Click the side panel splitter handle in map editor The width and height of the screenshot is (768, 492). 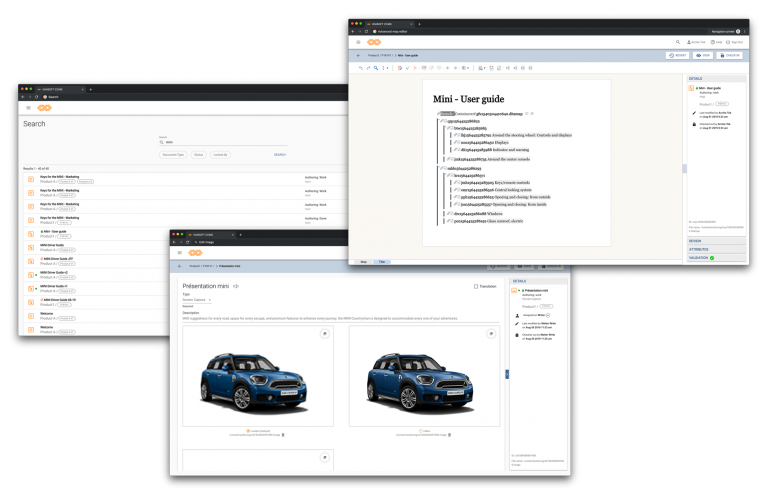pos(684,169)
